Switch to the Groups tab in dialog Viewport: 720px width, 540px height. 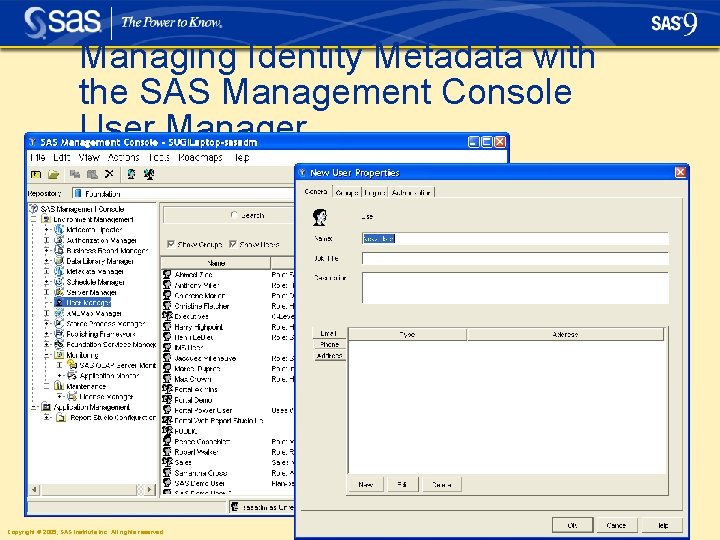click(347, 192)
